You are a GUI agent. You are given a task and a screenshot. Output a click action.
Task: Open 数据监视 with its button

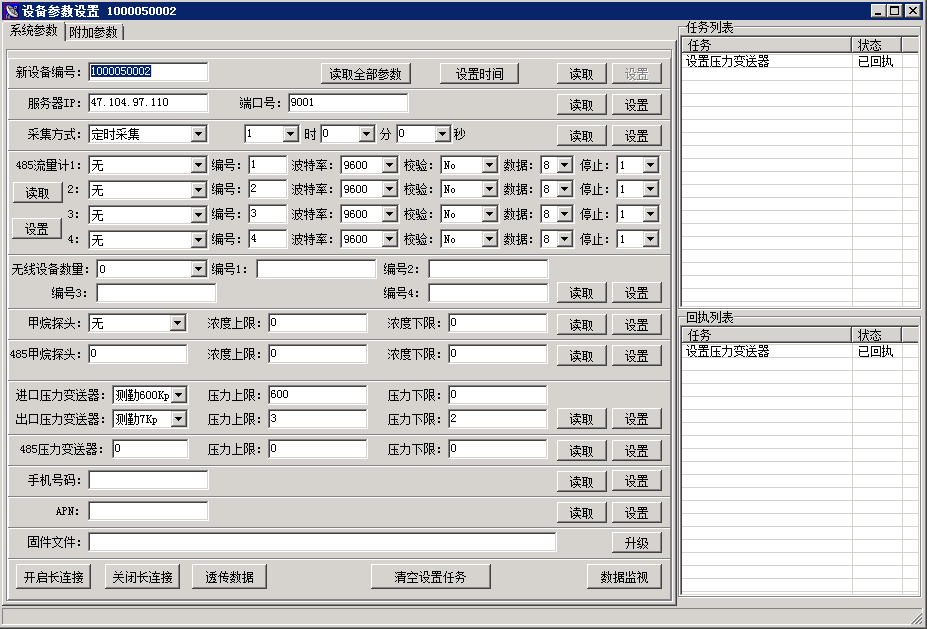pos(624,577)
